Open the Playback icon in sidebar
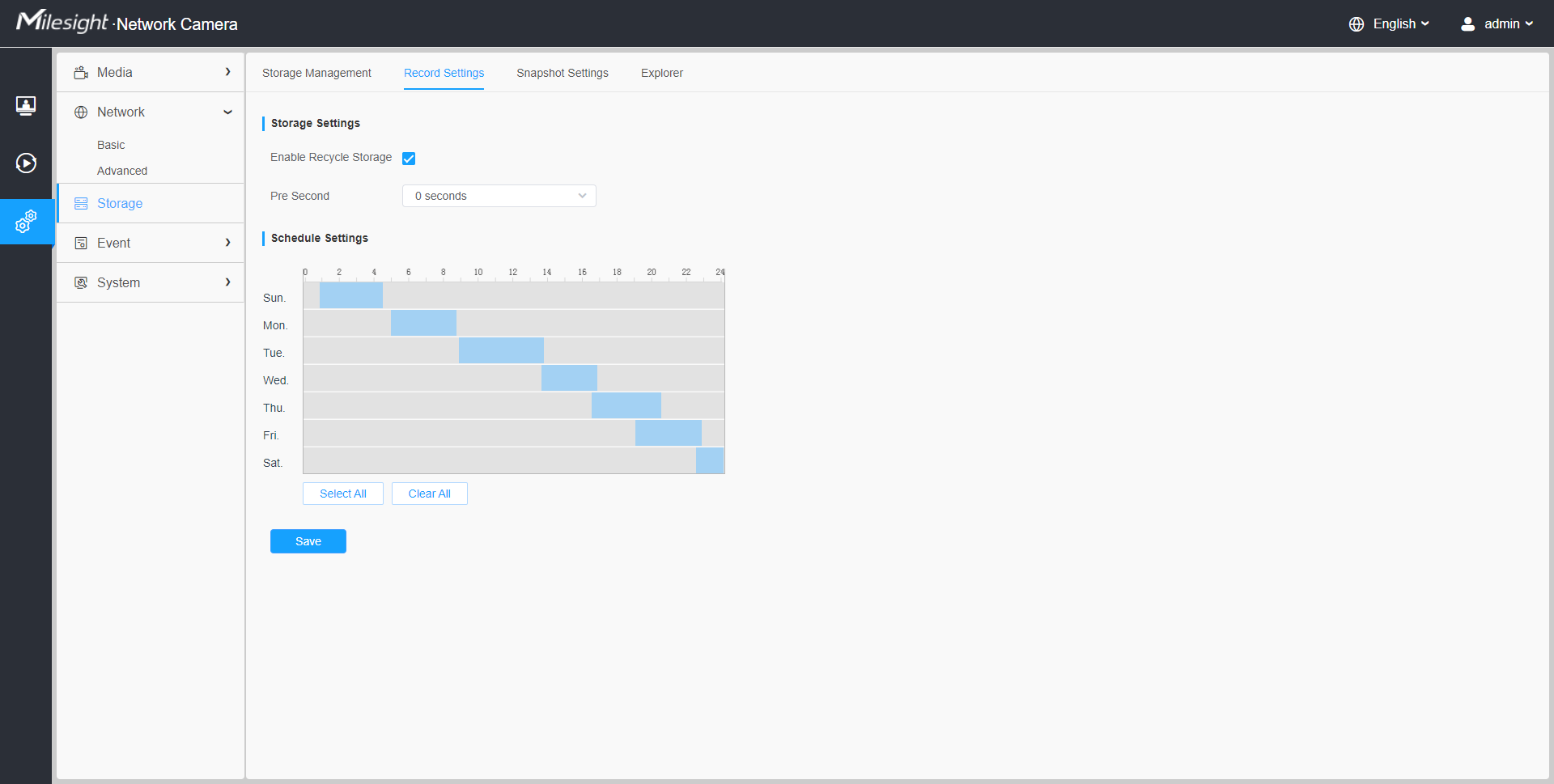Screen dimensions: 1554x784 coord(26,163)
